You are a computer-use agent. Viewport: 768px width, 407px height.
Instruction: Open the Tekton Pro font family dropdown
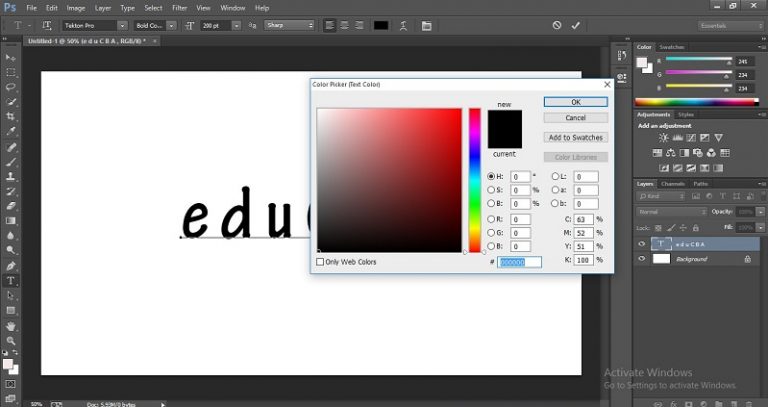click(95, 25)
